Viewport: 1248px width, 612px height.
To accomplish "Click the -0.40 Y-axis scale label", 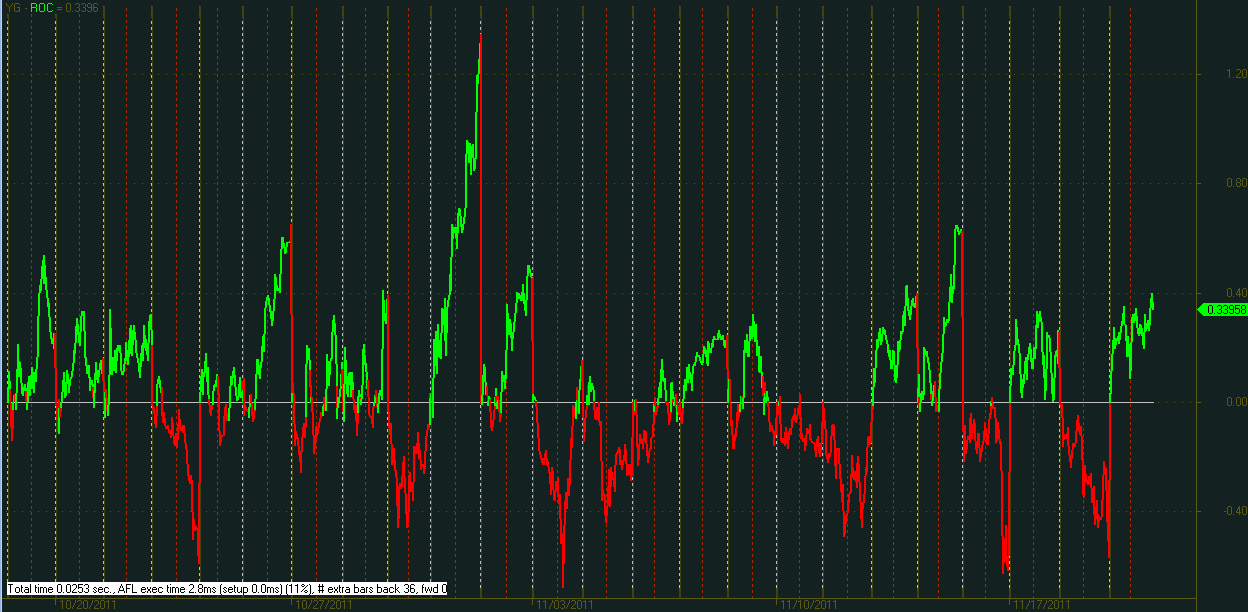I will click(x=1208, y=511).
